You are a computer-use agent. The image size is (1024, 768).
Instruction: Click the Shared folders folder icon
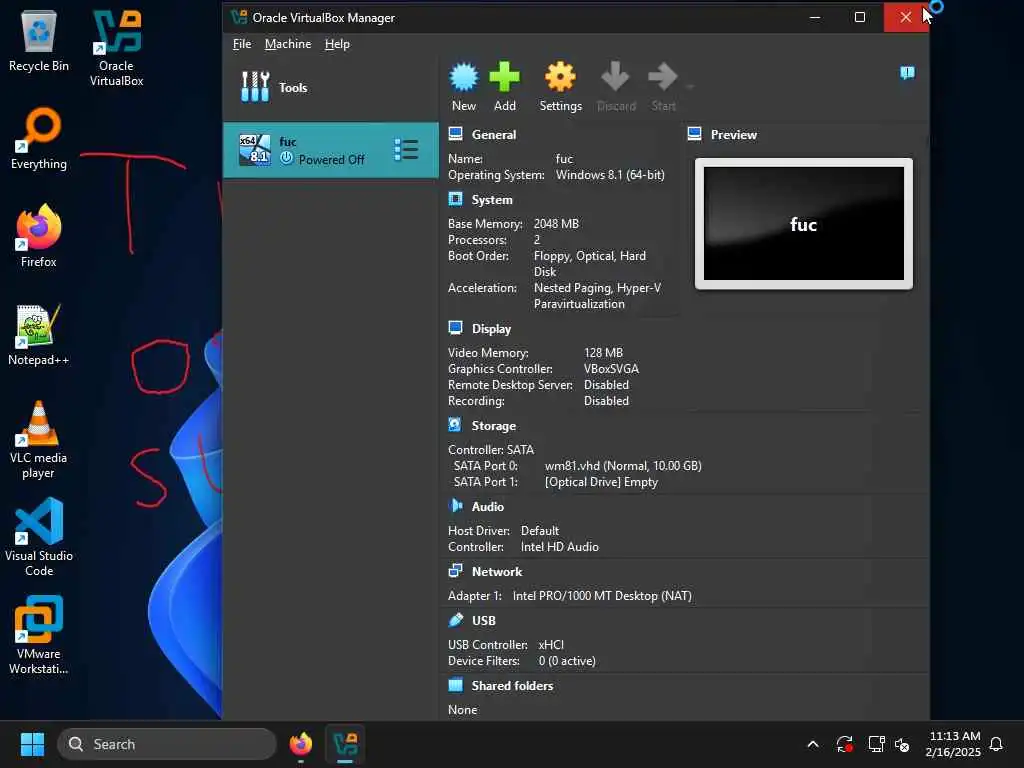(455, 684)
